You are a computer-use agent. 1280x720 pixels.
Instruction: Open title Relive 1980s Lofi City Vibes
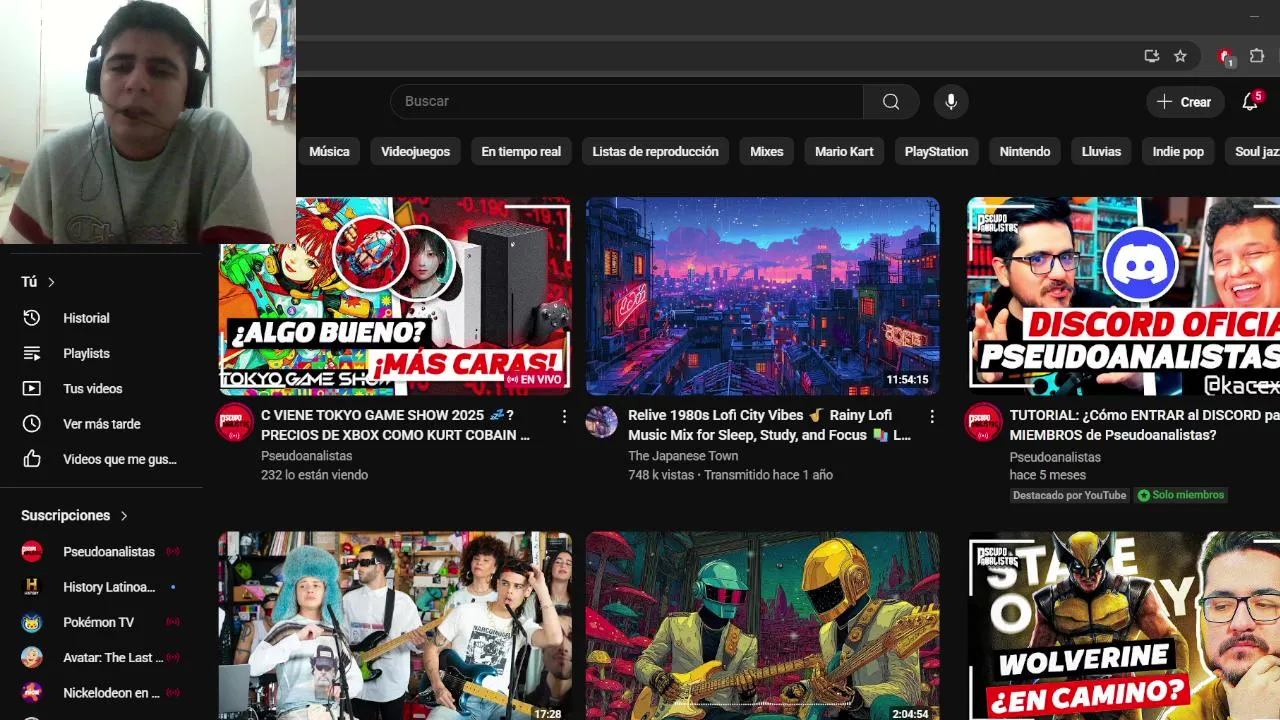[x=769, y=425]
